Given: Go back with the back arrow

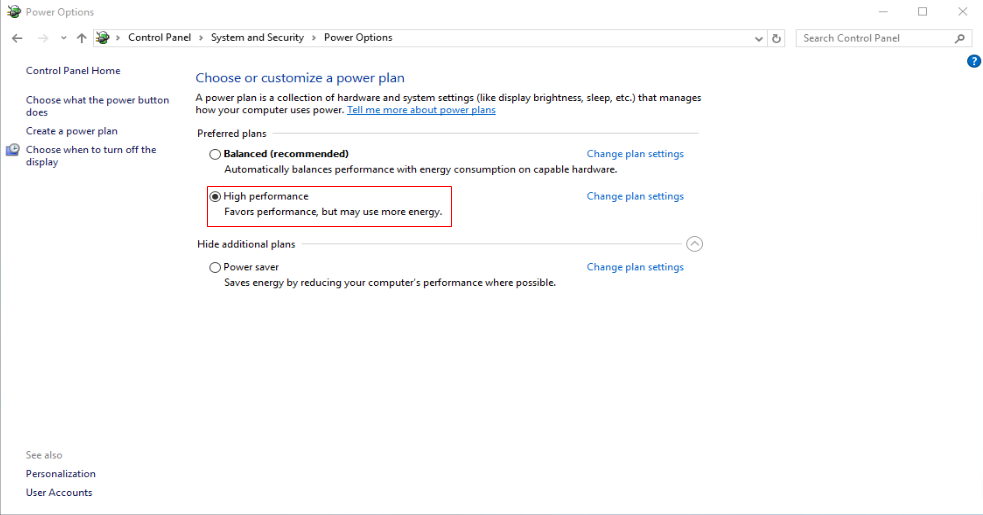Looking at the screenshot, I should pos(17,38).
